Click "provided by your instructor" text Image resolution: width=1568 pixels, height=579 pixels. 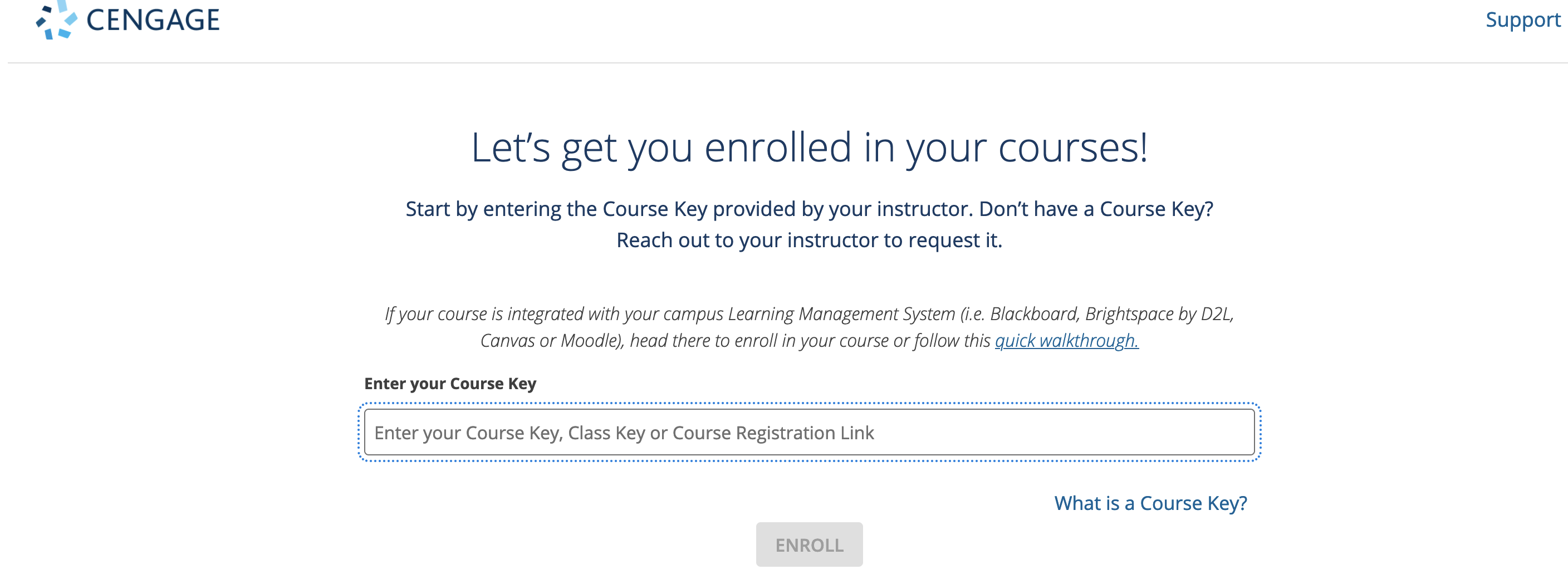point(842,209)
